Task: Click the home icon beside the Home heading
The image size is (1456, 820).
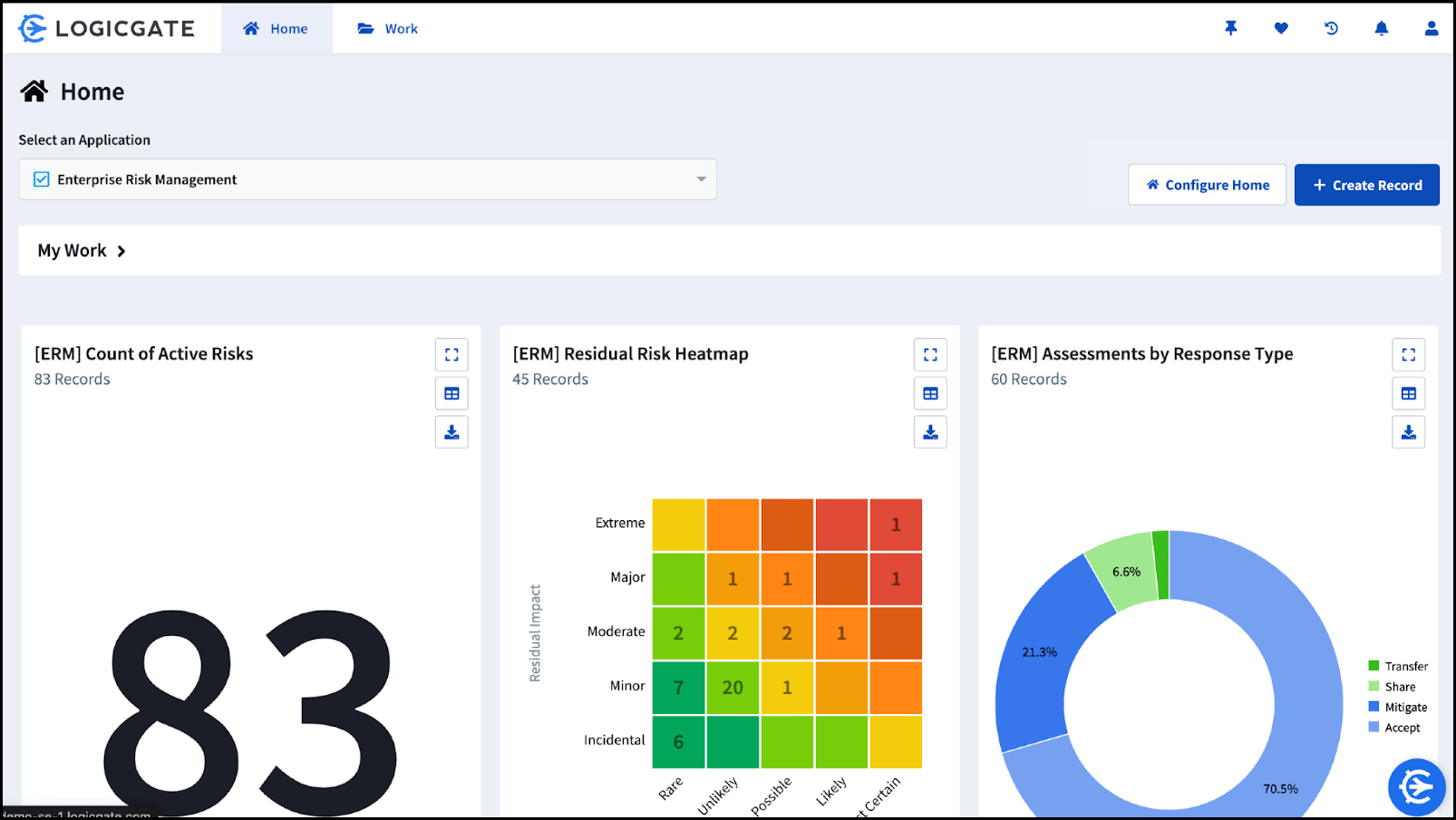Action: click(x=34, y=91)
